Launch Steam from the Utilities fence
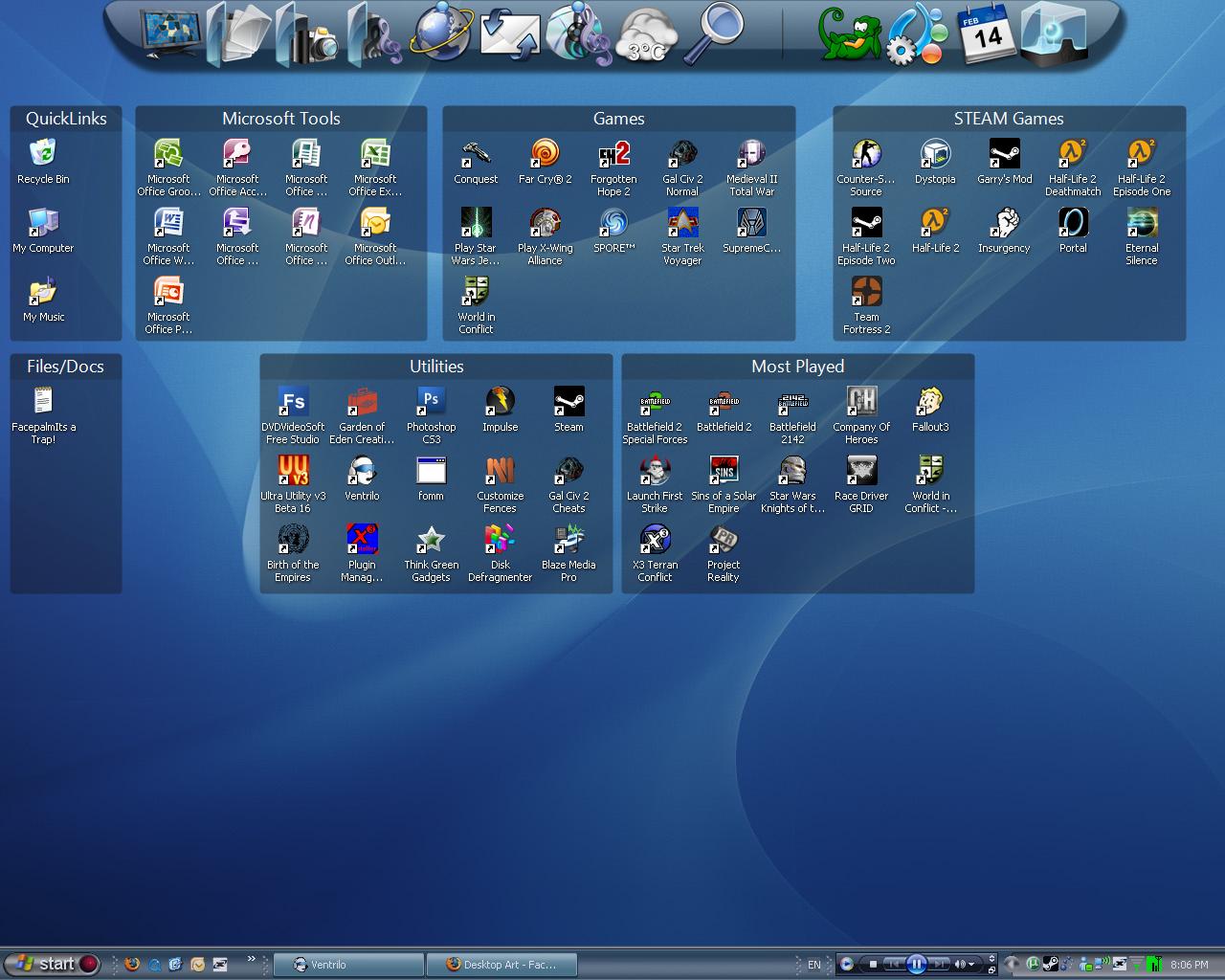This screenshot has height=980, width=1225. 568,401
